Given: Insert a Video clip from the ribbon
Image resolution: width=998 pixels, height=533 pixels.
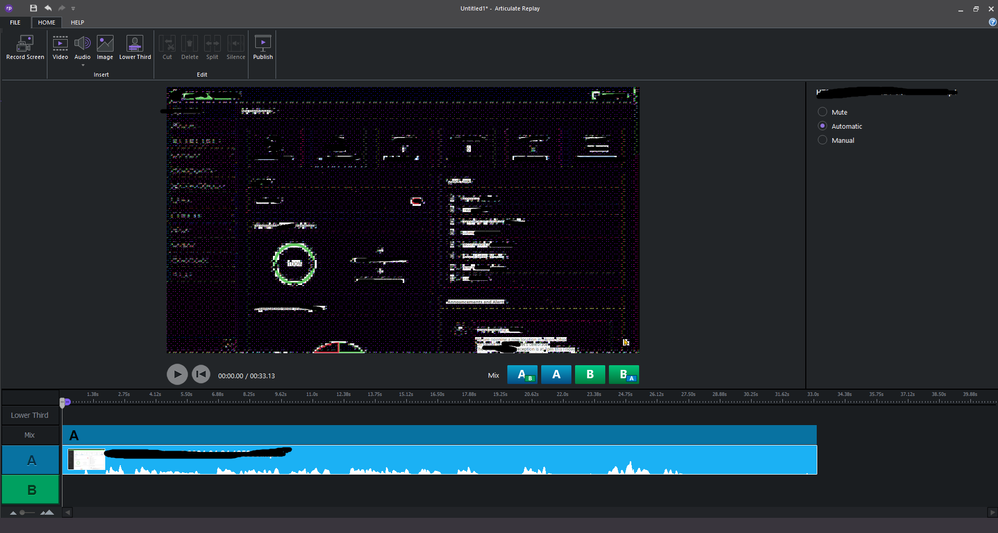Looking at the screenshot, I should click(x=60, y=44).
